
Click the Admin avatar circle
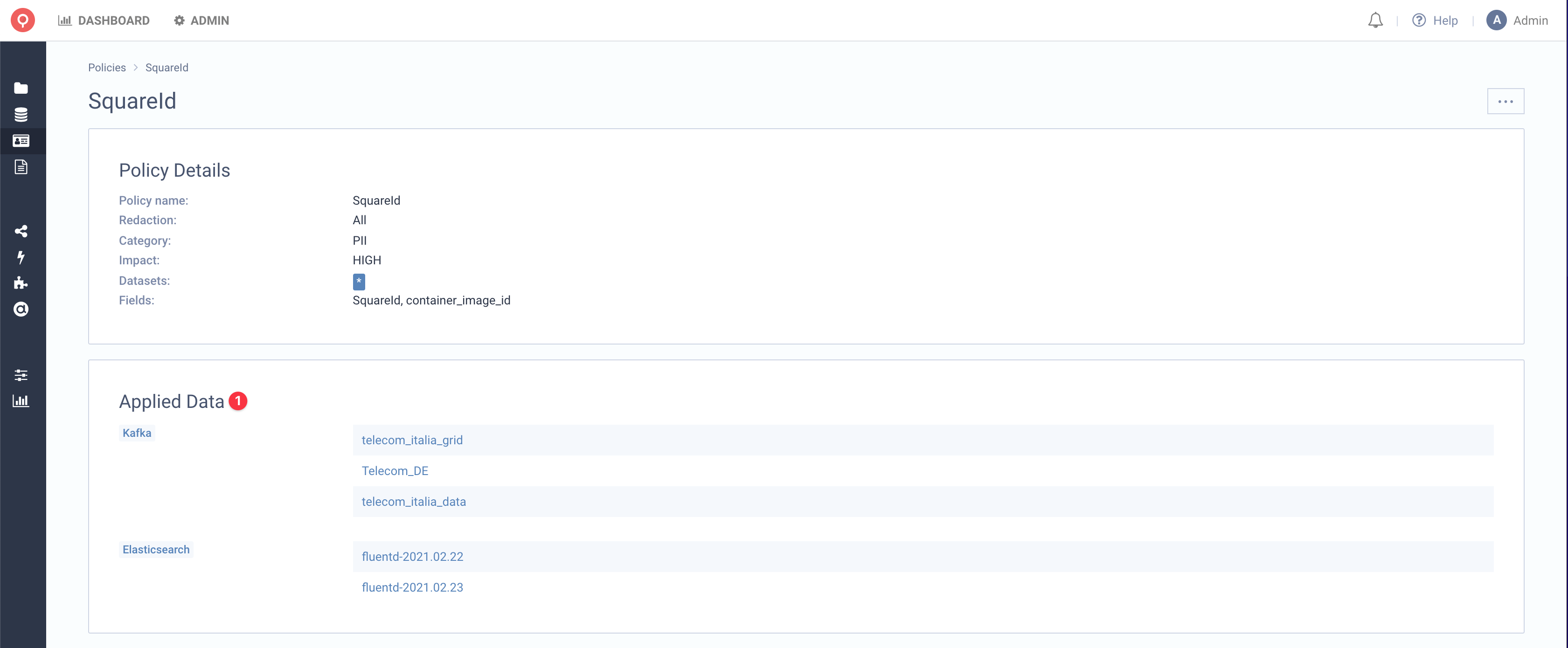point(1496,20)
